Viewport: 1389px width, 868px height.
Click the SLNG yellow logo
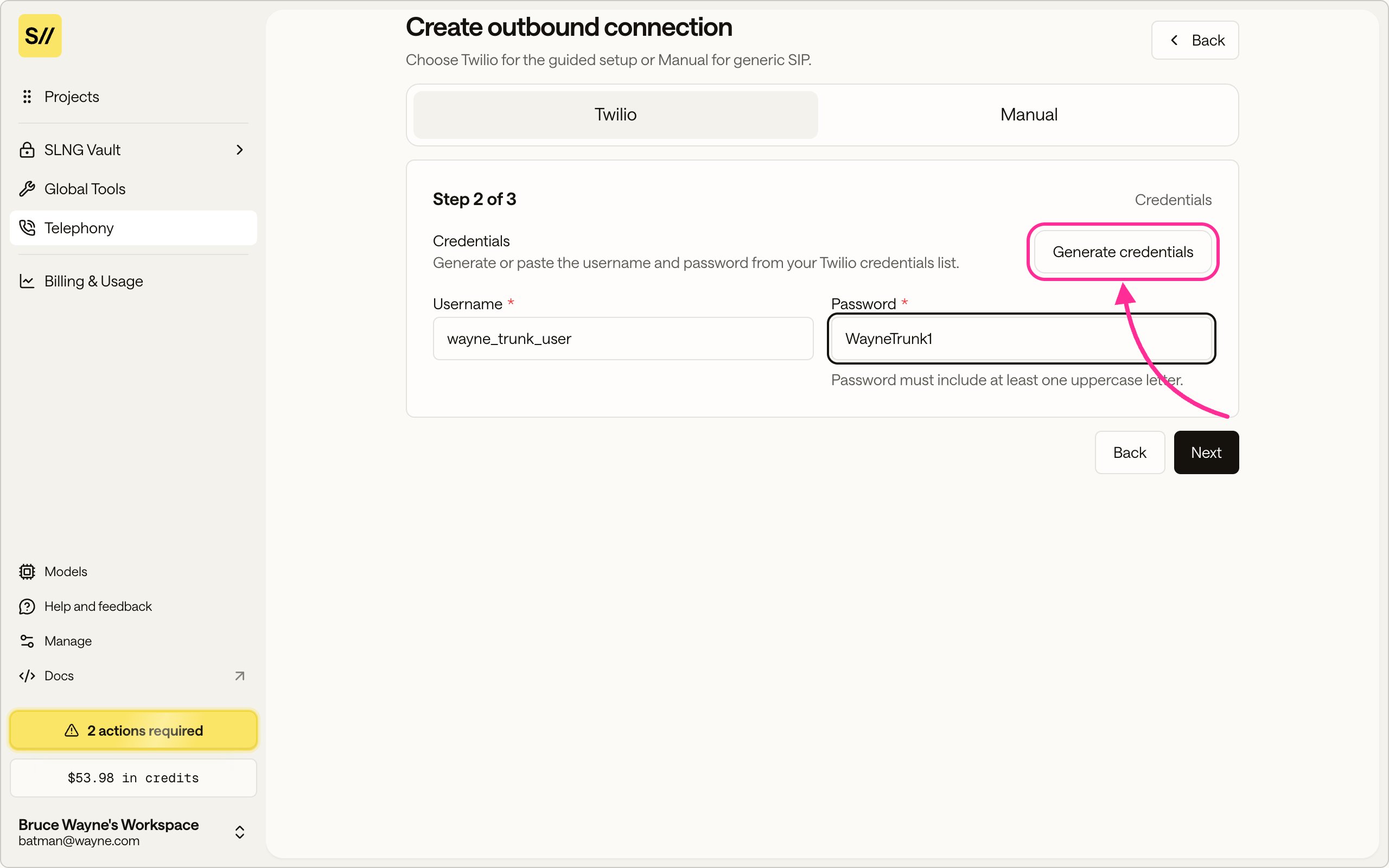click(40, 36)
